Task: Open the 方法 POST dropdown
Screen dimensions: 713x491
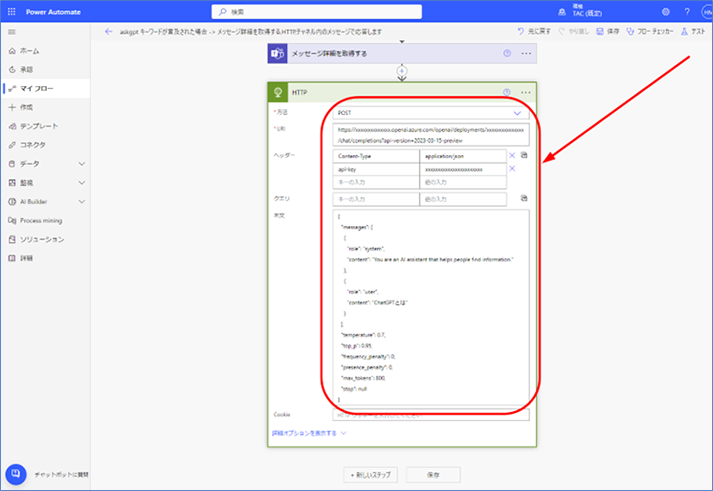Action: coord(431,113)
